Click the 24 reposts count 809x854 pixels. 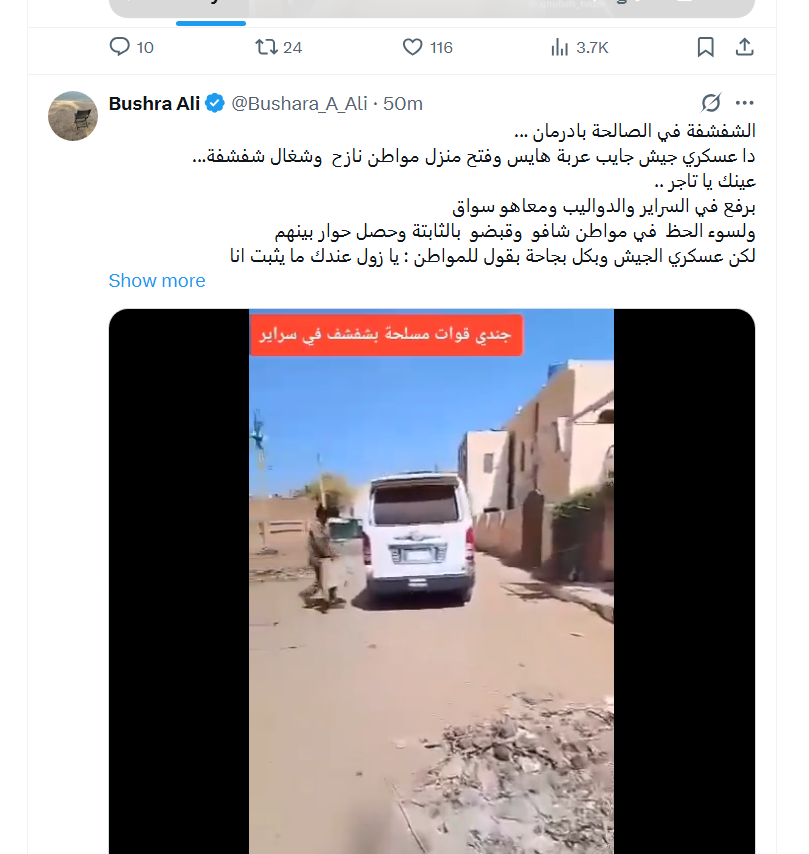point(293,47)
